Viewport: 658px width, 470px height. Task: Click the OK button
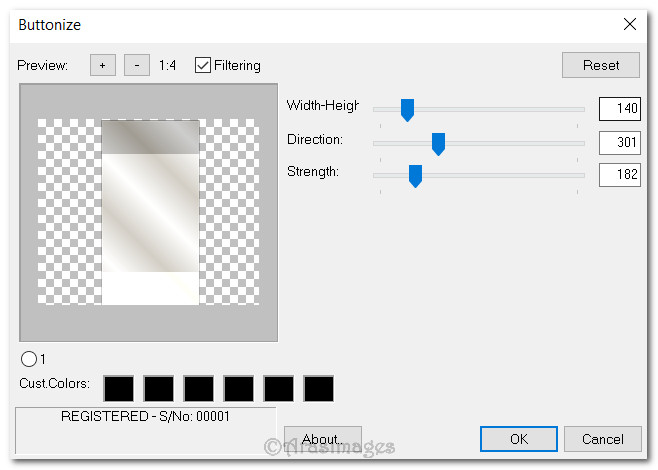(518, 439)
